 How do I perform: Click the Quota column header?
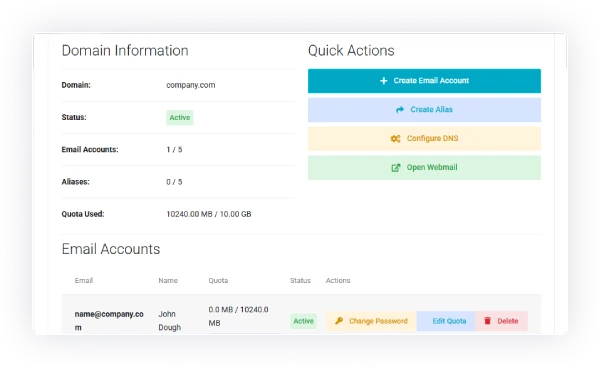tap(218, 281)
